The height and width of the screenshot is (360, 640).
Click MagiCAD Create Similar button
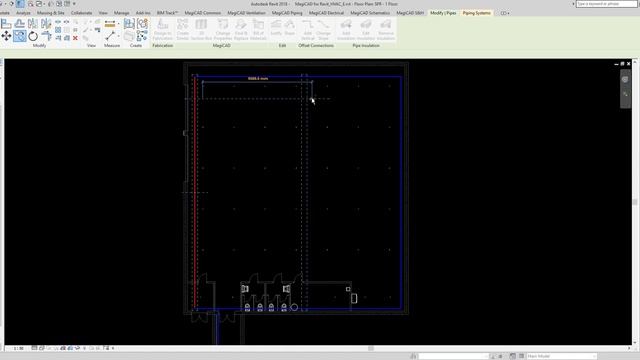coord(182,29)
